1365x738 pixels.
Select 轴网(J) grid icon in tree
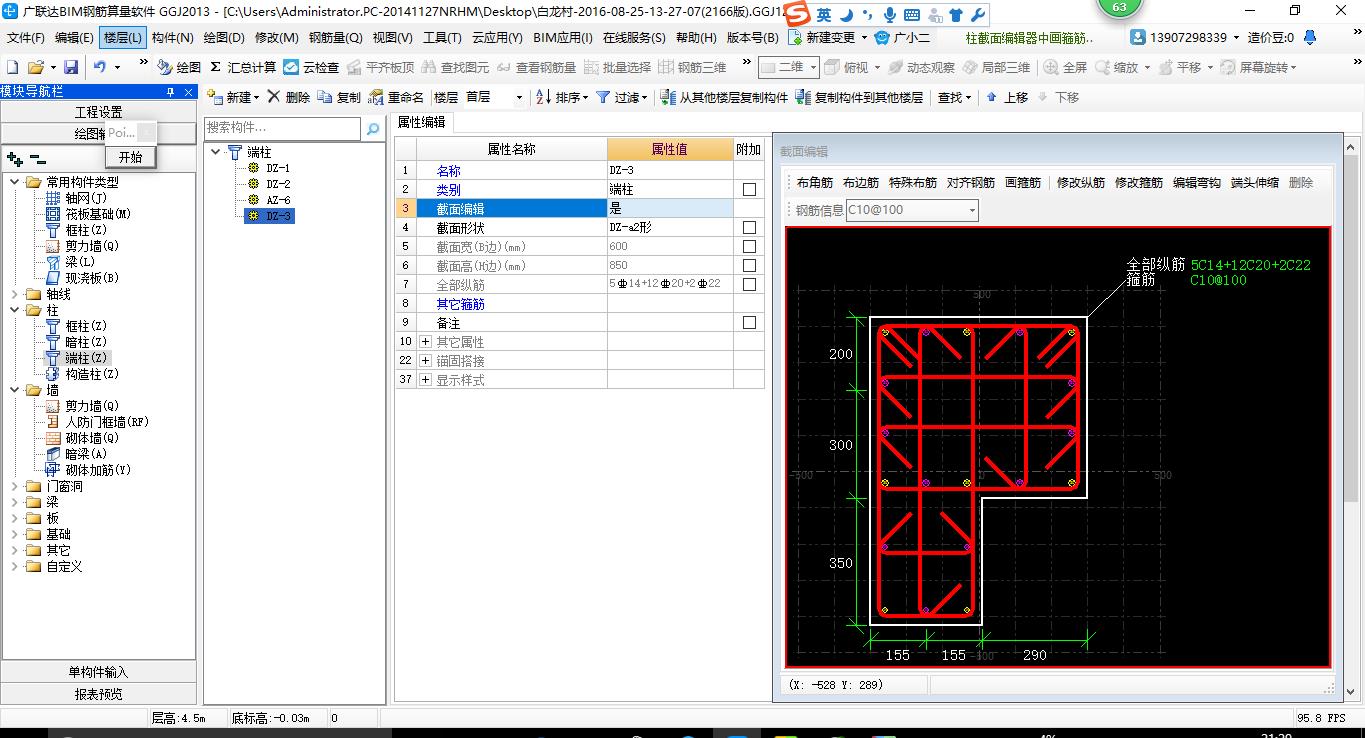(54, 198)
